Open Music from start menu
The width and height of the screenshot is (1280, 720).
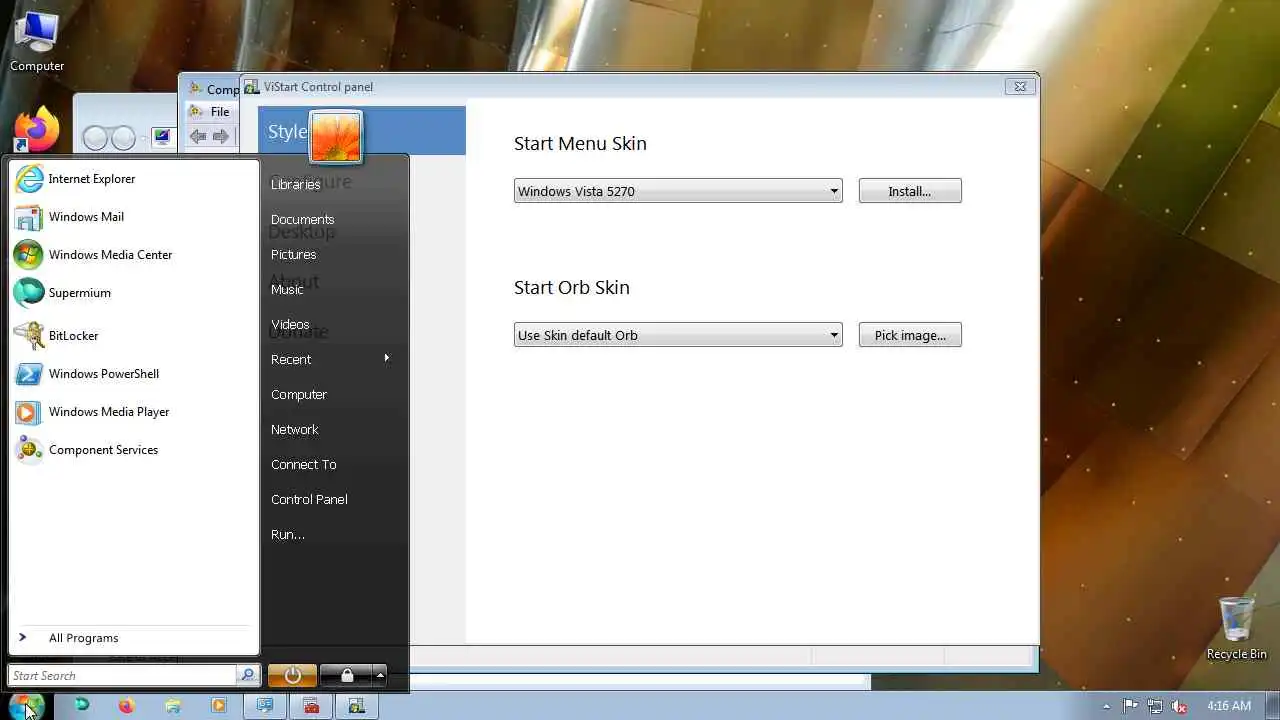click(x=287, y=290)
